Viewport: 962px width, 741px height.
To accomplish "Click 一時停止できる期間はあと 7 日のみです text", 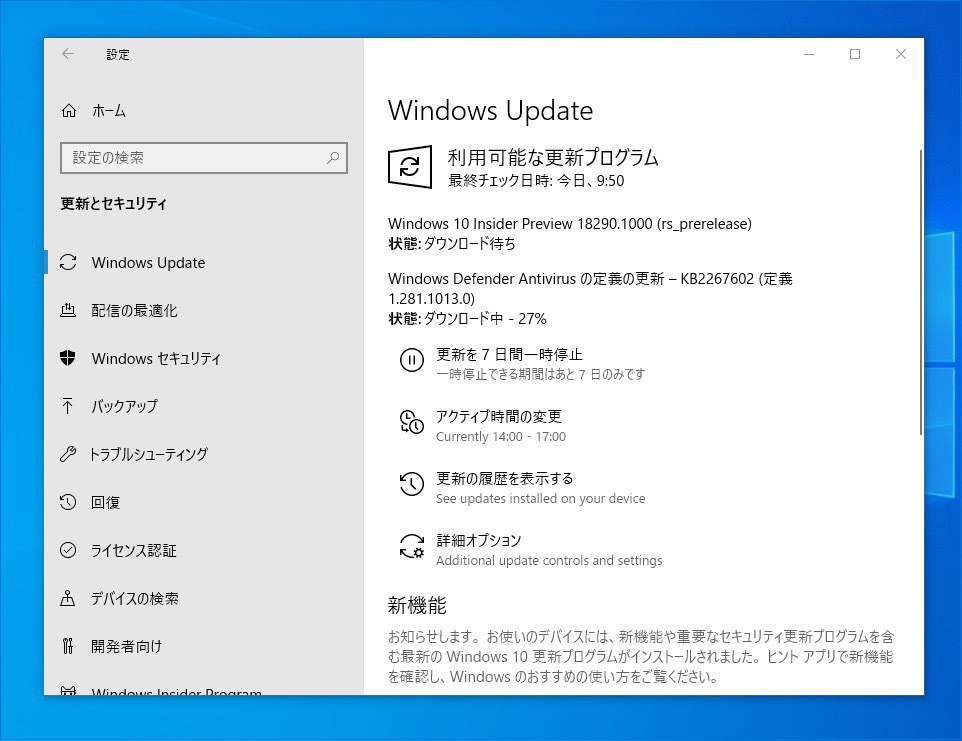I will point(541,374).
